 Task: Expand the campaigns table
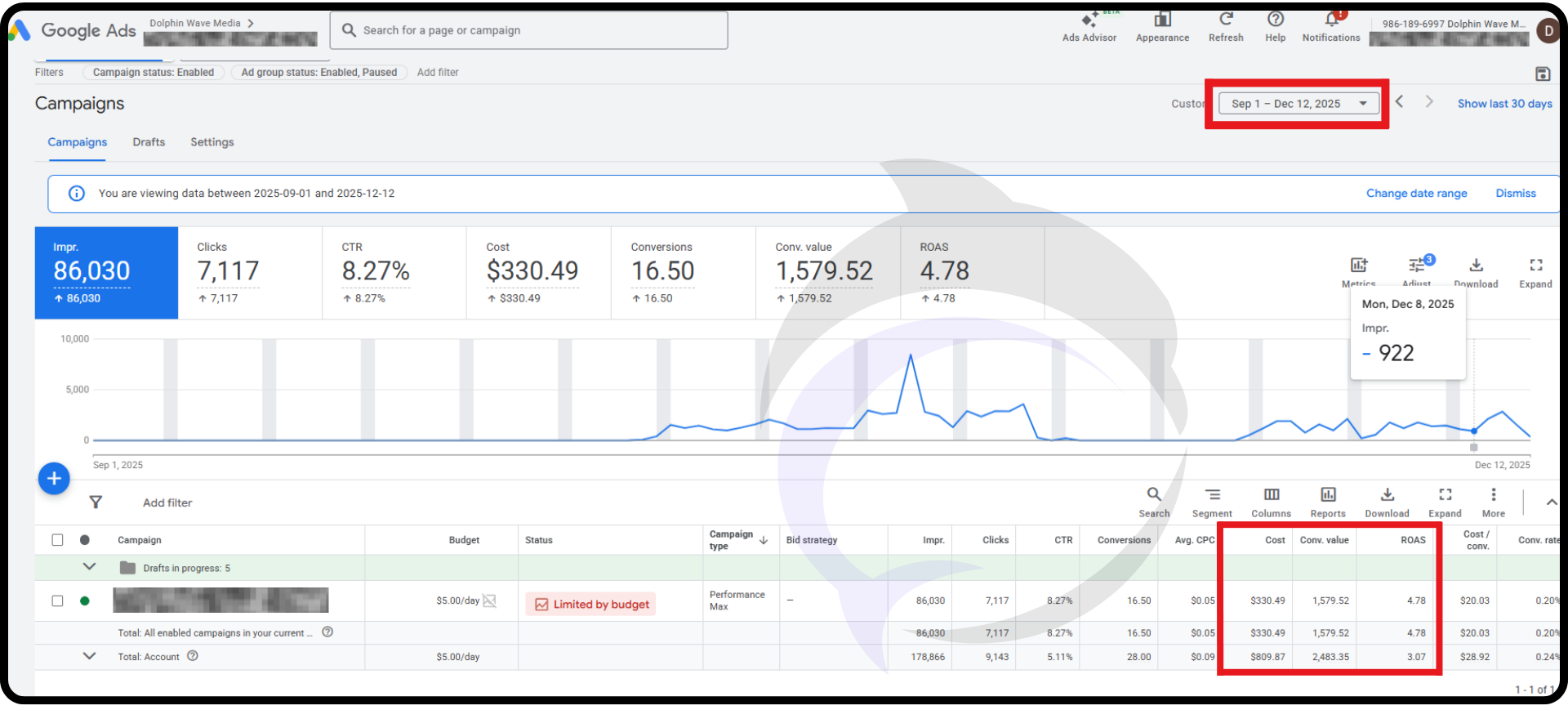[1445, 502]
